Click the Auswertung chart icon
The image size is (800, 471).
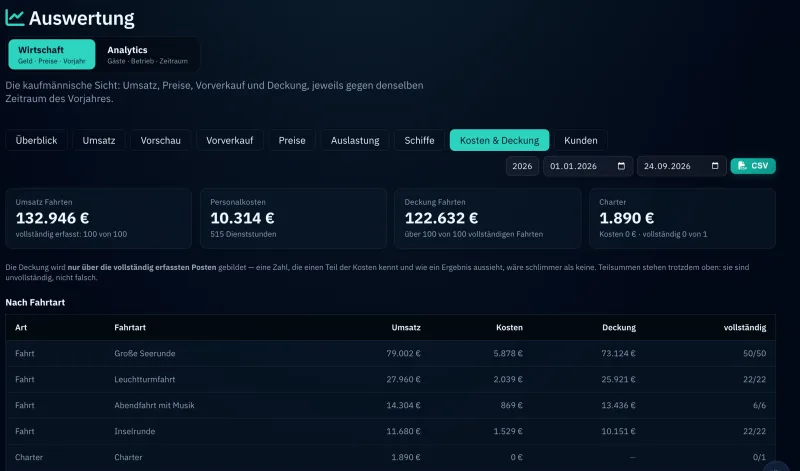point(15,18)
